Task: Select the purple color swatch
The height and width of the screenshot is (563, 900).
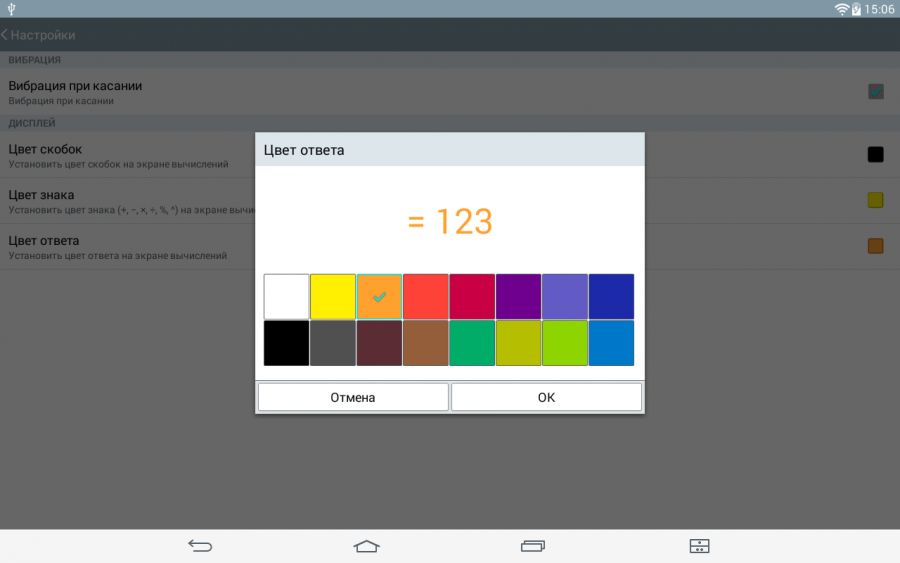Action: pyautogui.click(x=518, y=297)
